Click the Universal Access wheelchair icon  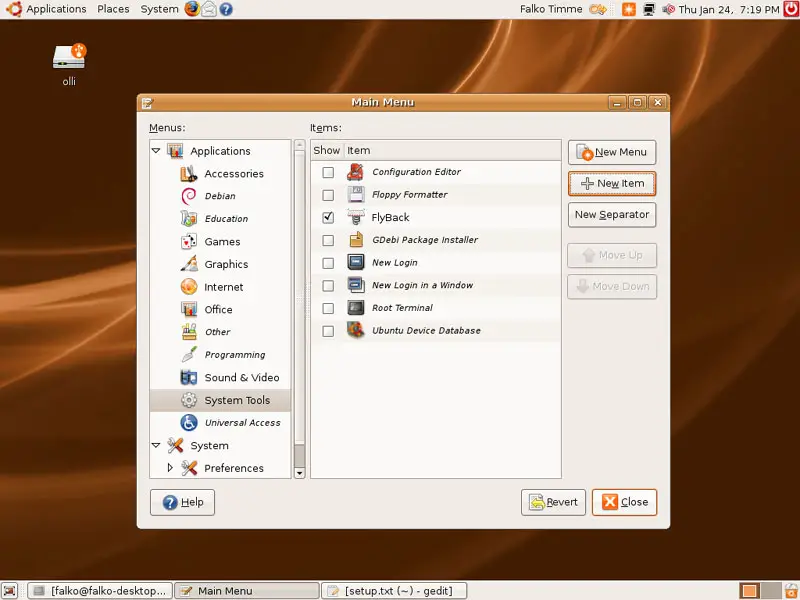188,422
